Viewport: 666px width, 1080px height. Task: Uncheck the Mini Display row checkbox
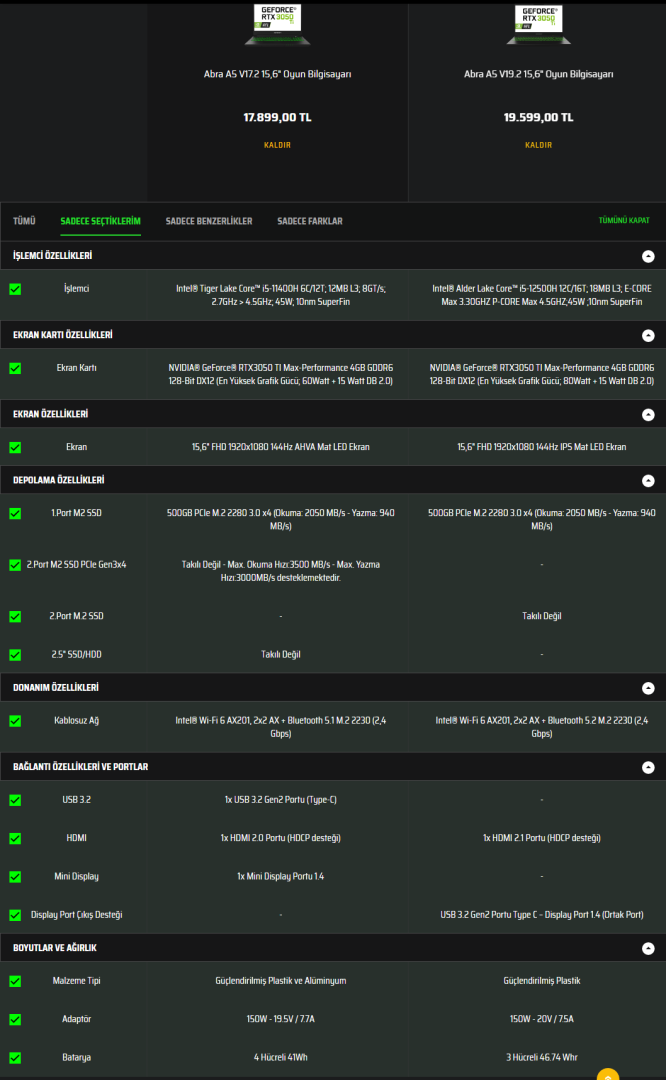coord(15,877)
